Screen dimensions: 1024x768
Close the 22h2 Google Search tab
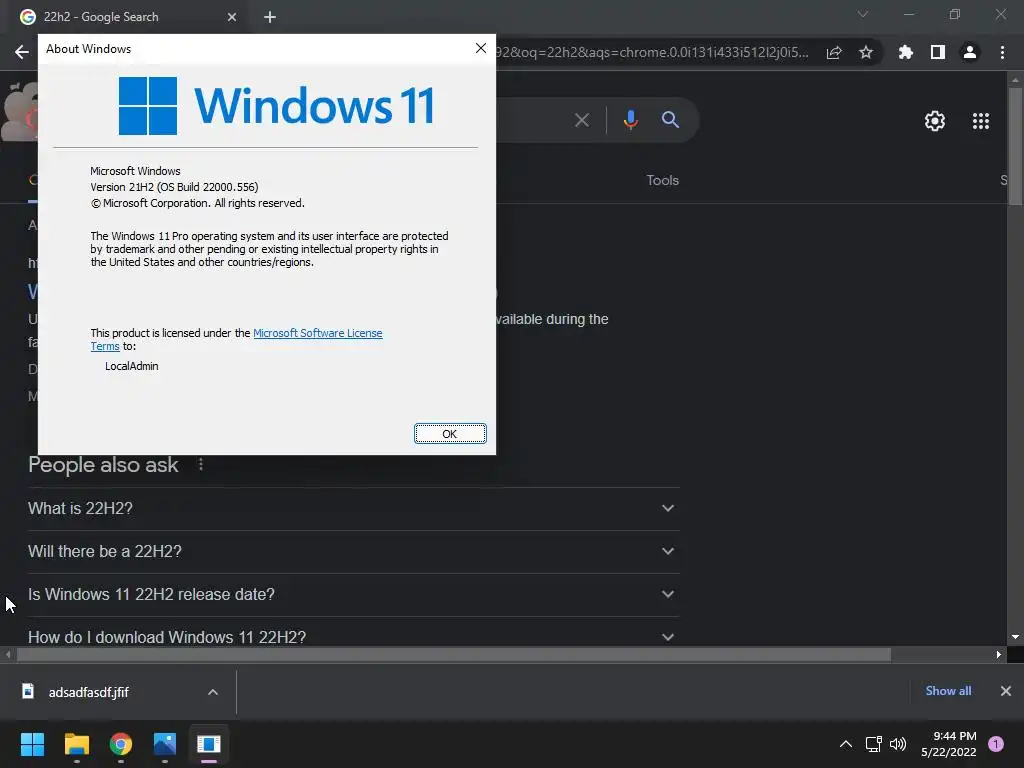tap(232, 17)
